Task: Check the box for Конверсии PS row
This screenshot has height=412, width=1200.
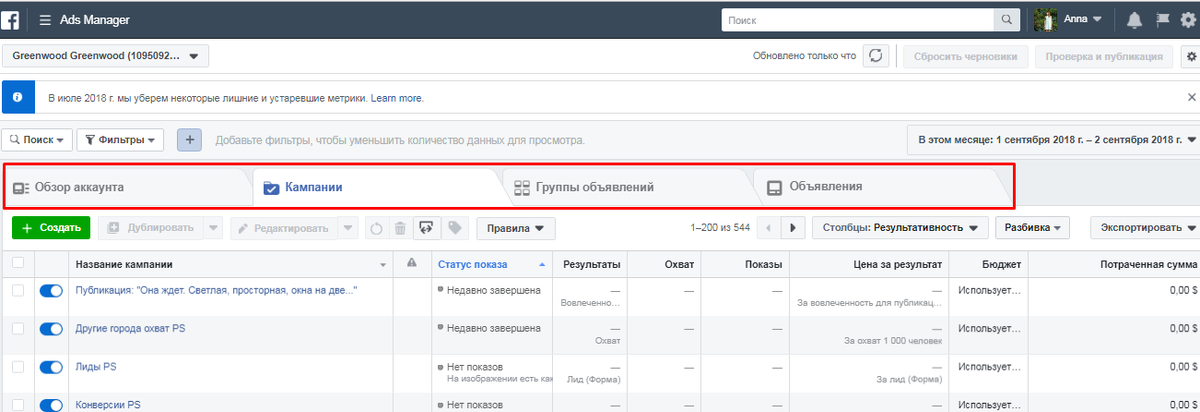Action: tap(17, 404)
